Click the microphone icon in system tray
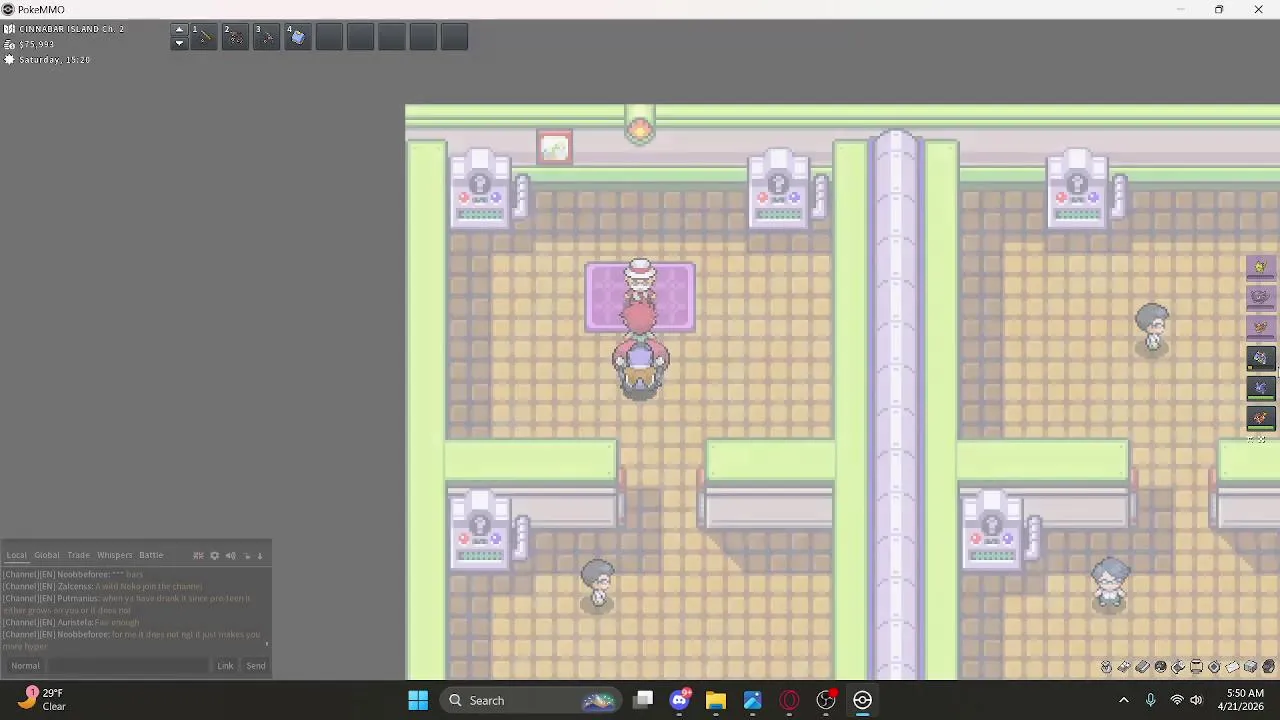The height and width of the screenshot is (720, 1280). tap(1150, 700)
